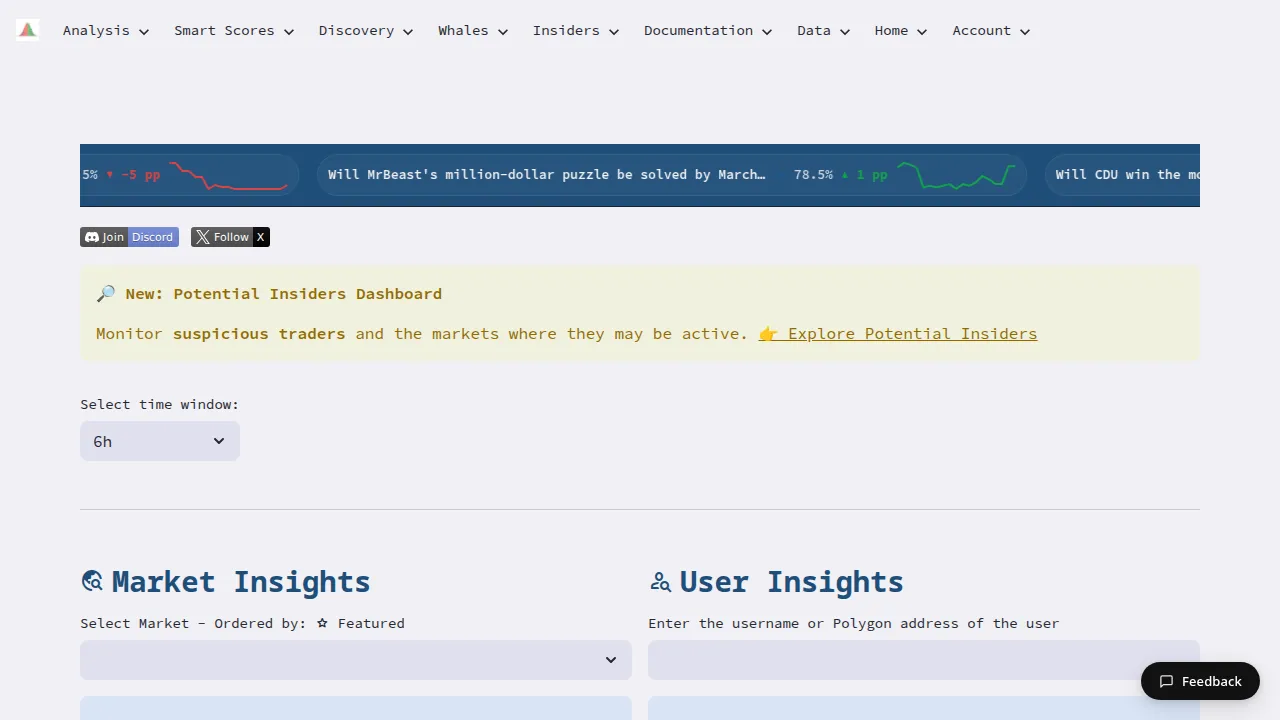Expand the Documentation menu
Viewport: 1280px width, 720px height.
point(707,31)
